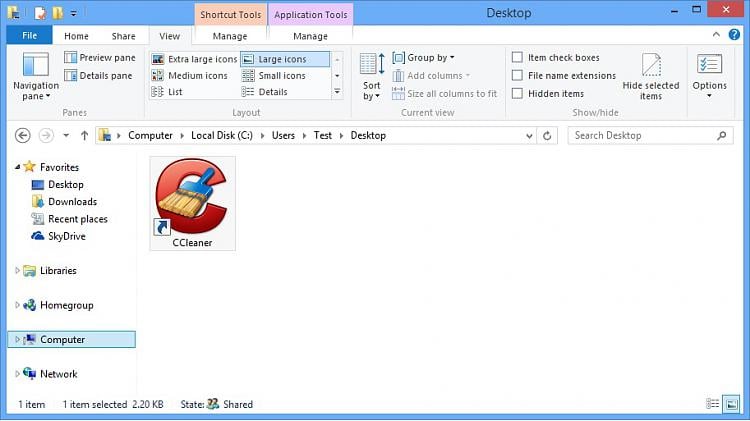
Task: Open the Options dropdown arrow
Action: (x=709, y=96)
